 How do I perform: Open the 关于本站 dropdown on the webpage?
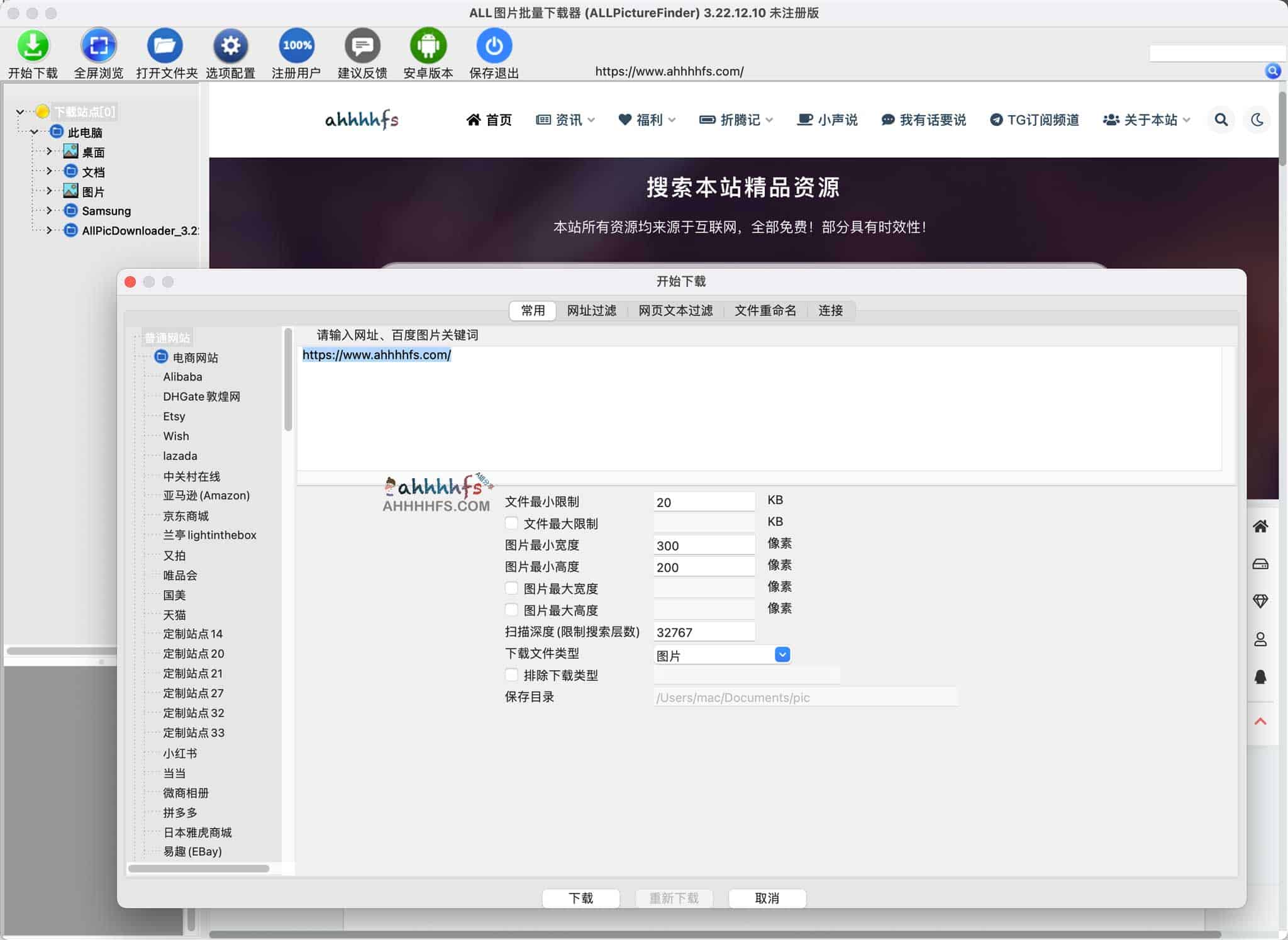click(x=1146, y=120)
